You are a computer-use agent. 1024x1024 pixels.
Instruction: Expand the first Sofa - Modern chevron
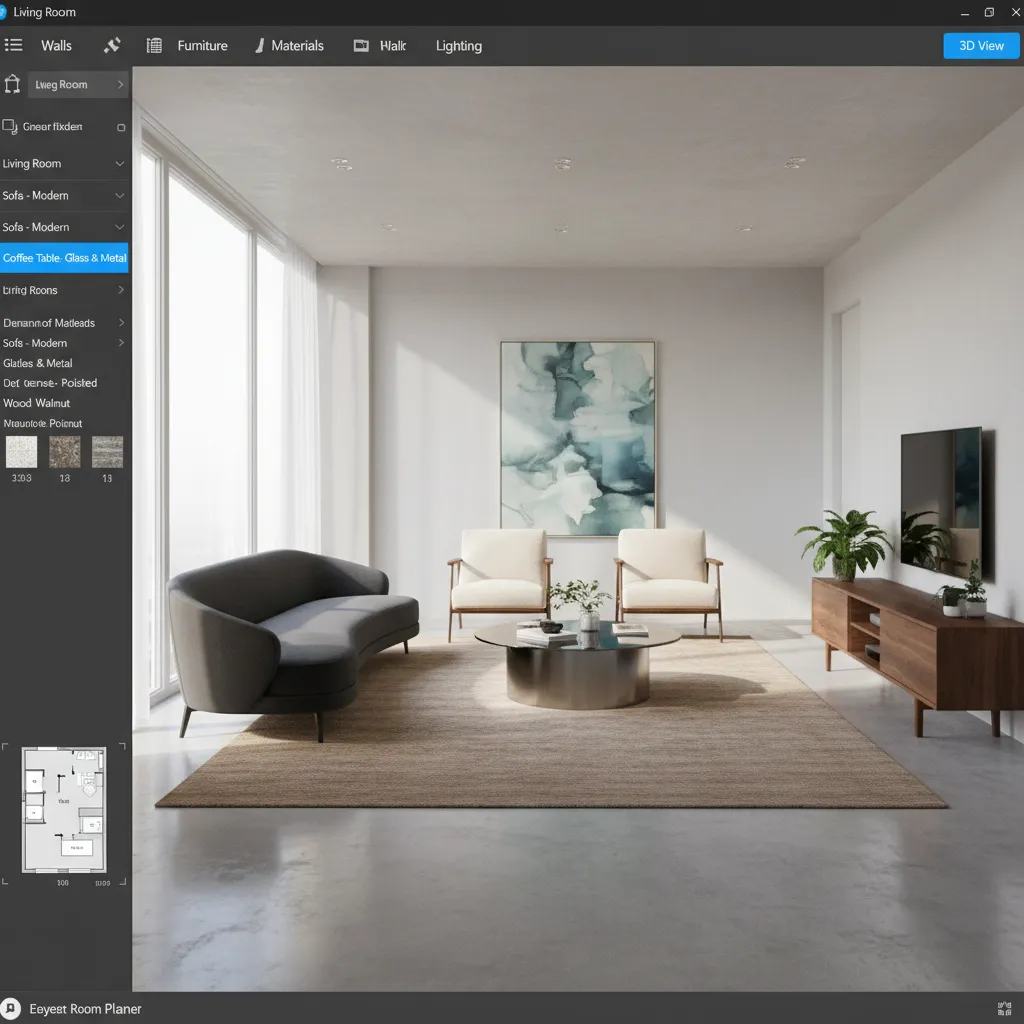click(120, 196)
